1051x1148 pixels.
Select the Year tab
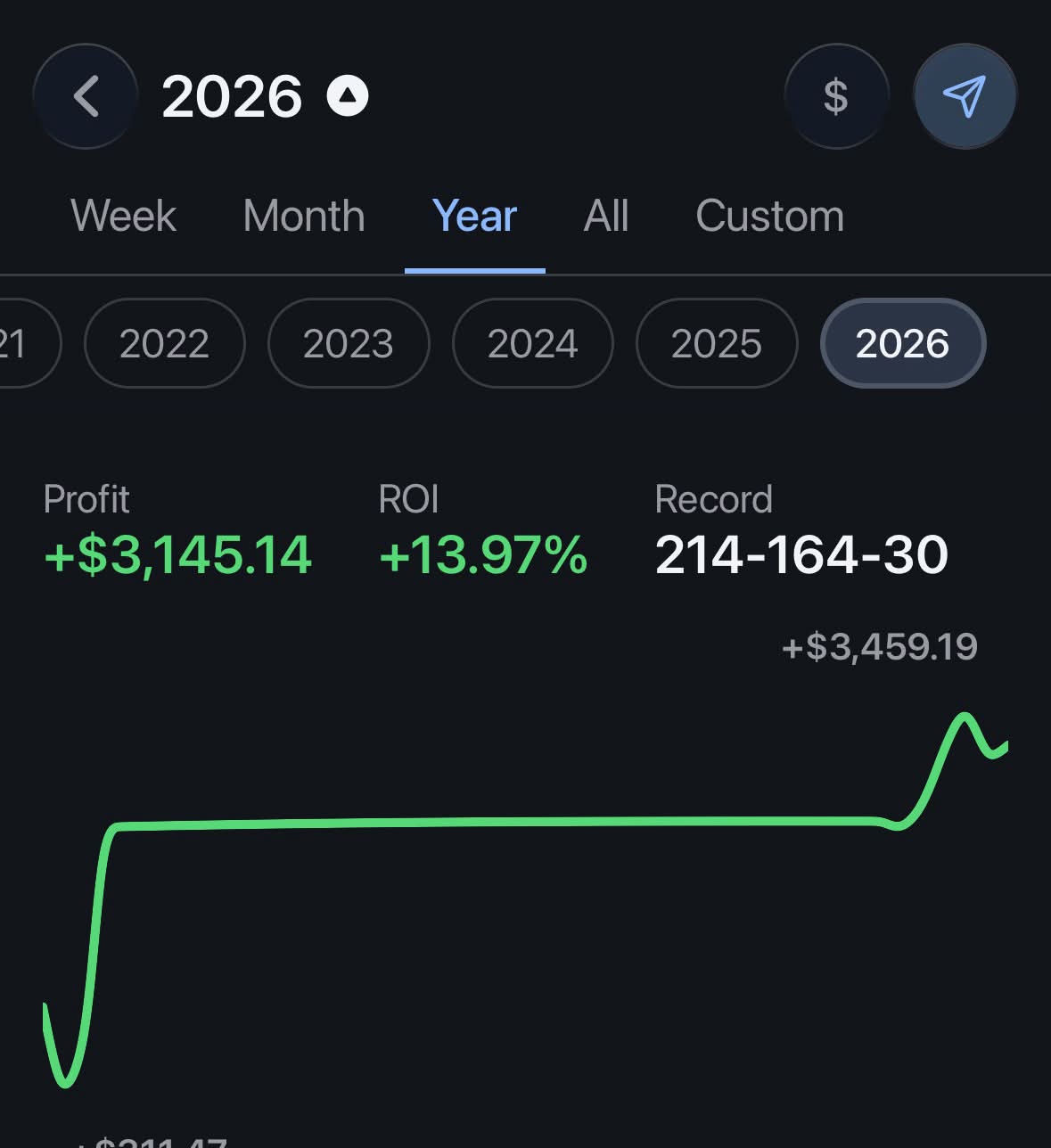(x=474, y=216)
